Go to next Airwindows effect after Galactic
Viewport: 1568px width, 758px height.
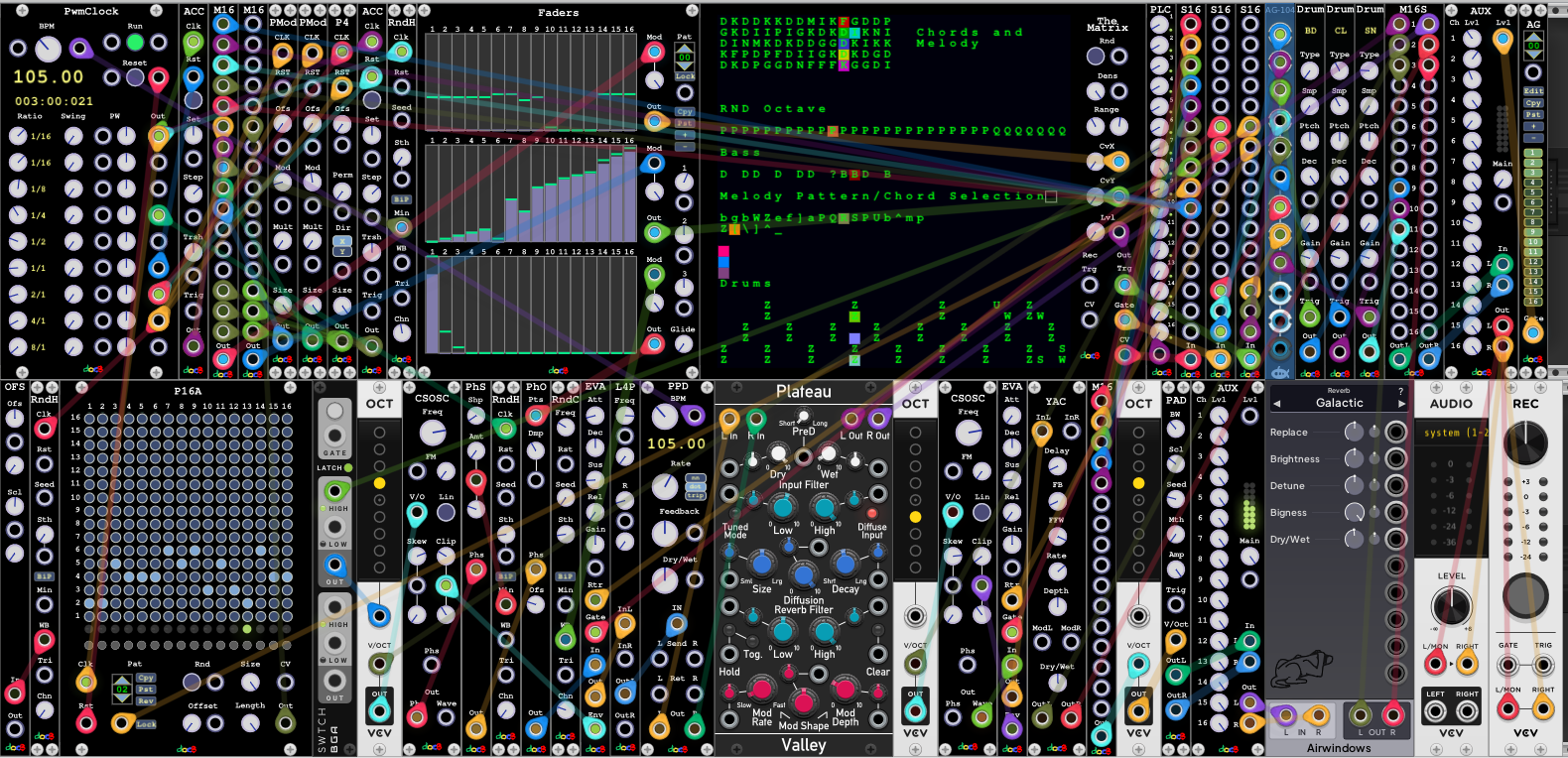[x=1401, y=404]
